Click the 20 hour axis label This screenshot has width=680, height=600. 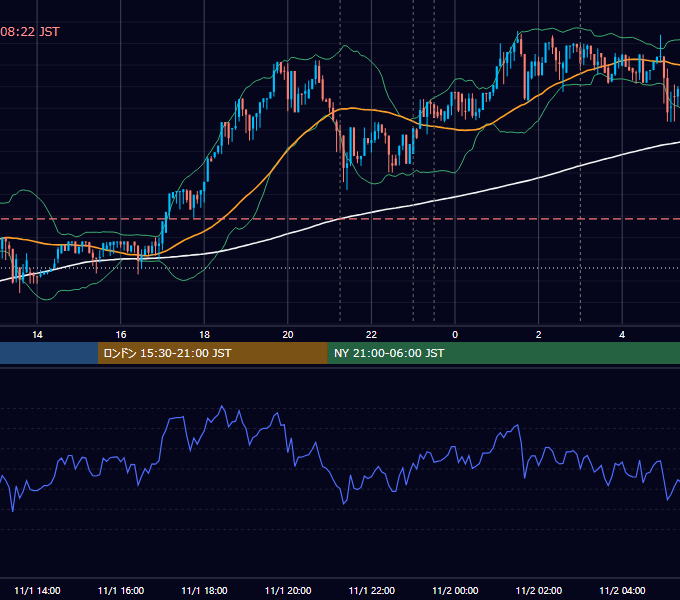pos(288,335)
